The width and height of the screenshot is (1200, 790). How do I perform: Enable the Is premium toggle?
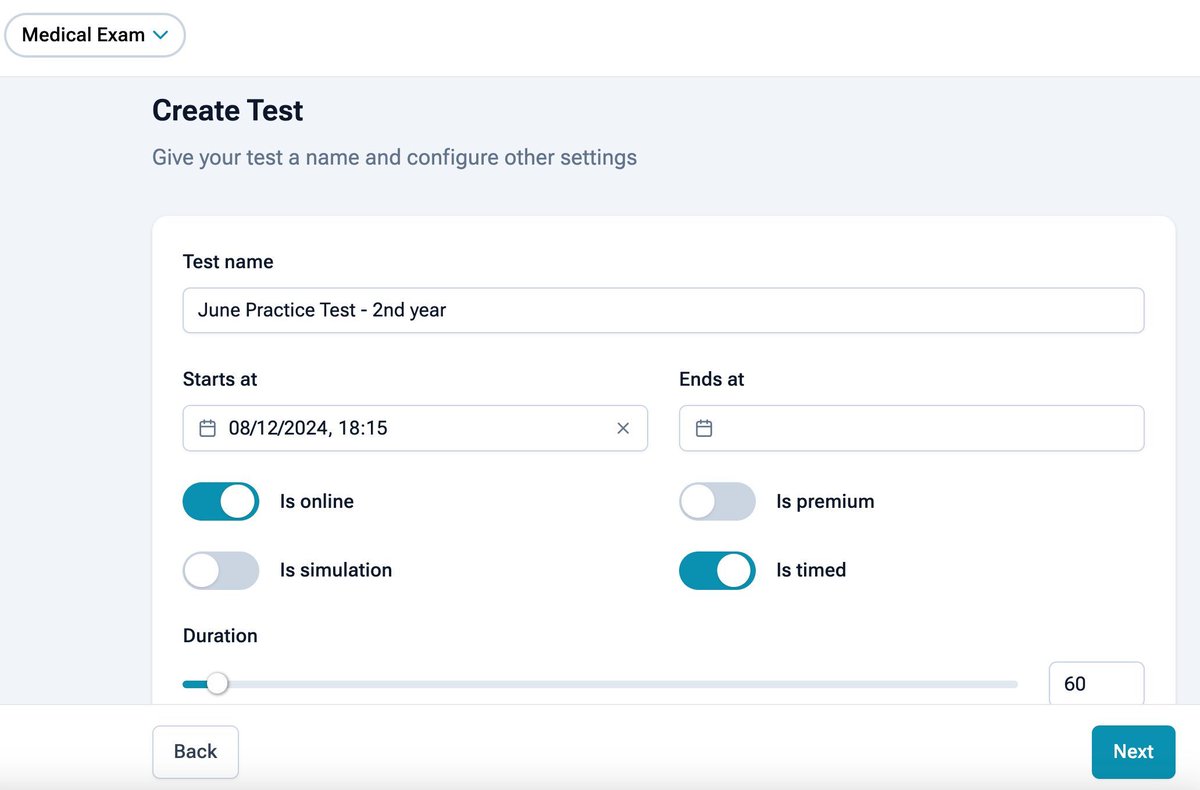click(717, 501)
